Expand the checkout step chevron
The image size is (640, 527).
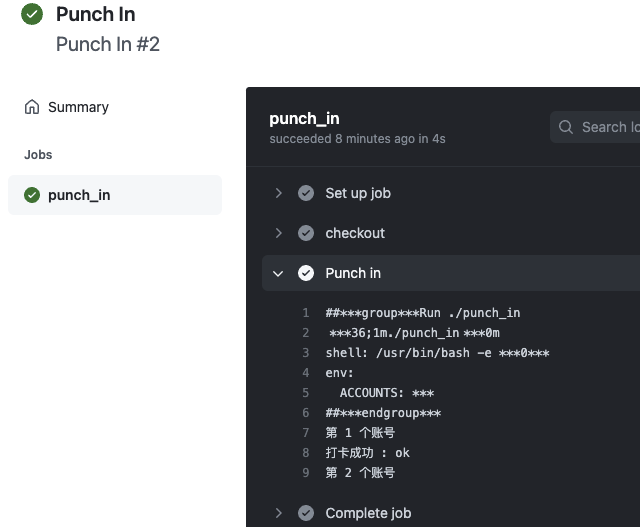click(x=278, y=233)
